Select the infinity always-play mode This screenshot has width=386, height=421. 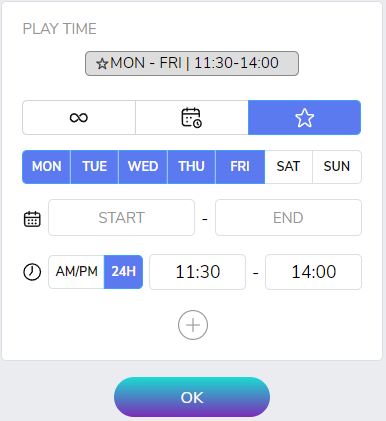pyautogui.click(x=79, y=118)
